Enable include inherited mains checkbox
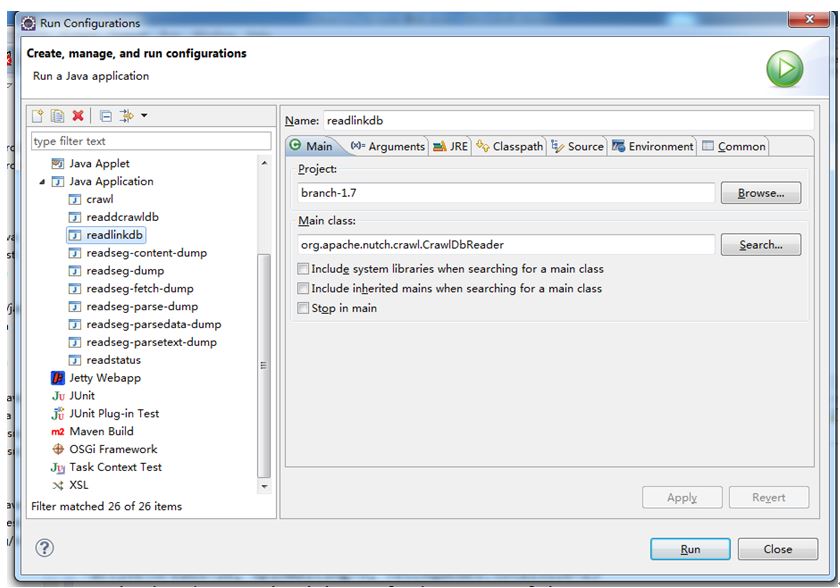 [304, 289]
